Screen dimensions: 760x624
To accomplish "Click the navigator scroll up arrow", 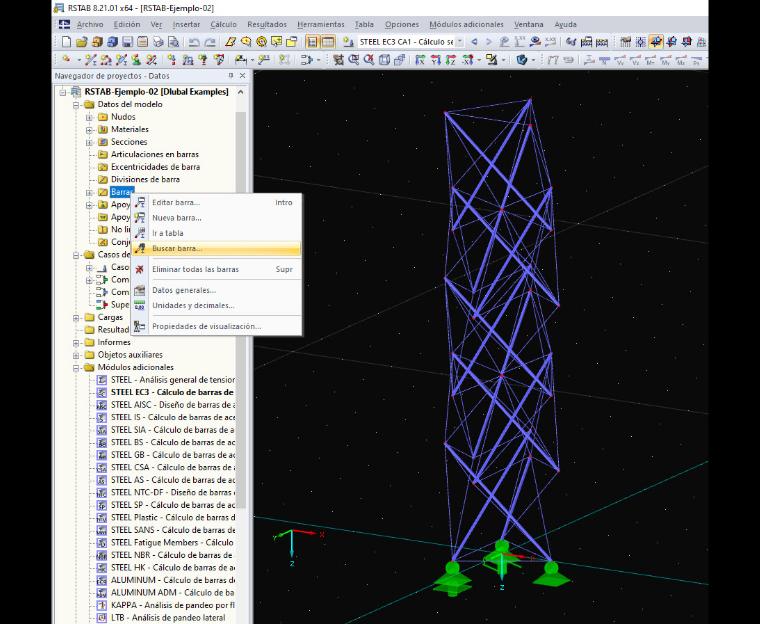I will point(241,92).
